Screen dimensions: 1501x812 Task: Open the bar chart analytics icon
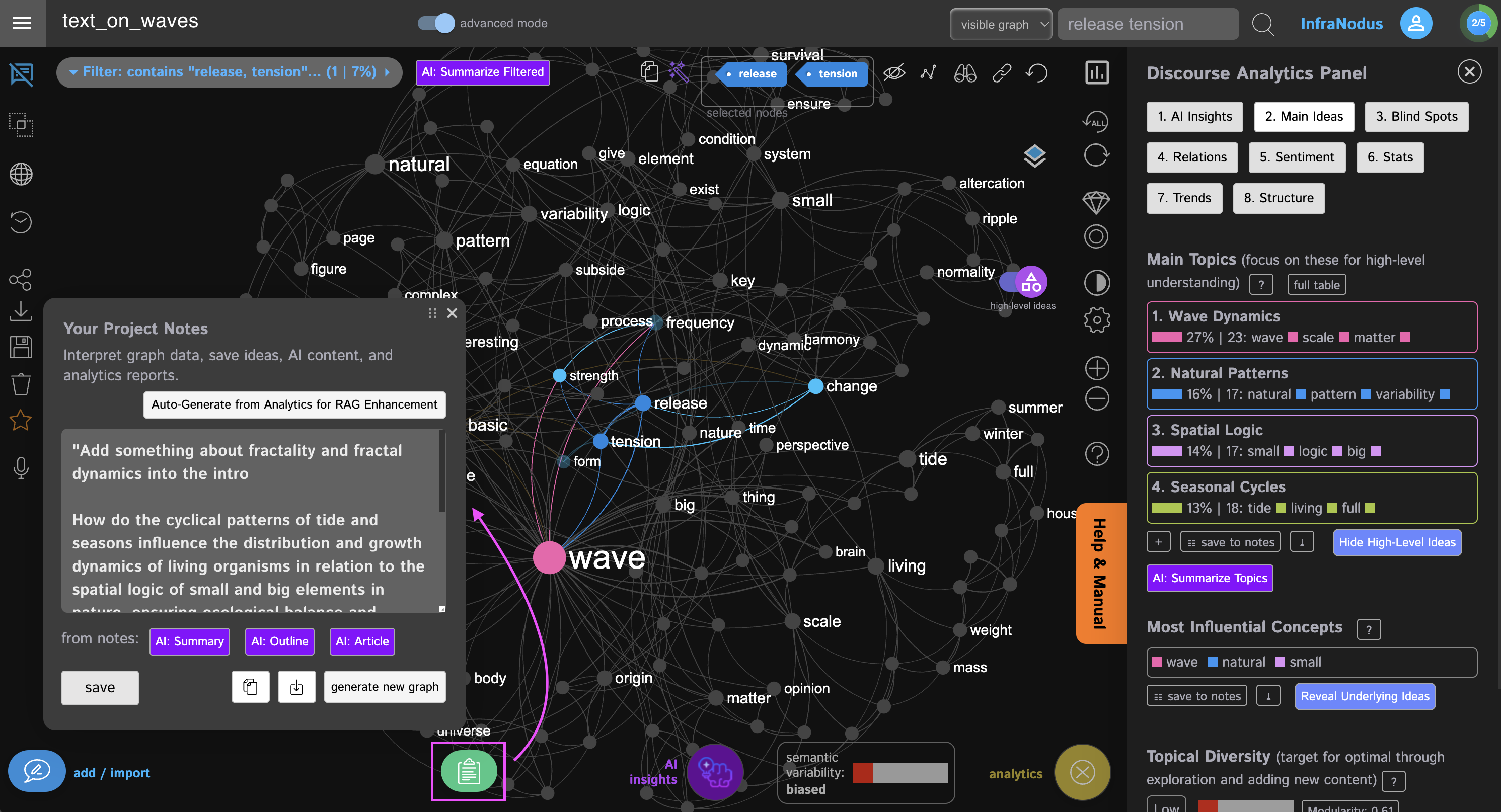click(x=1097, y=73)
